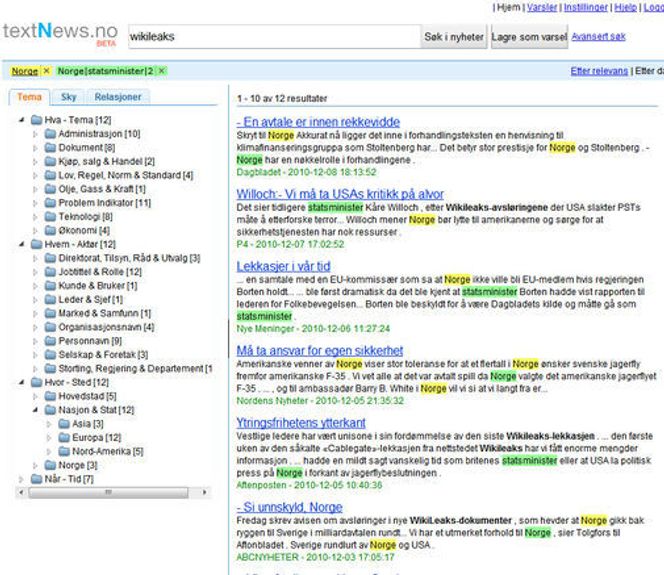Expand the Jobbtittel & Rolle node
The image size is (664, 575).
pos(35,272)
